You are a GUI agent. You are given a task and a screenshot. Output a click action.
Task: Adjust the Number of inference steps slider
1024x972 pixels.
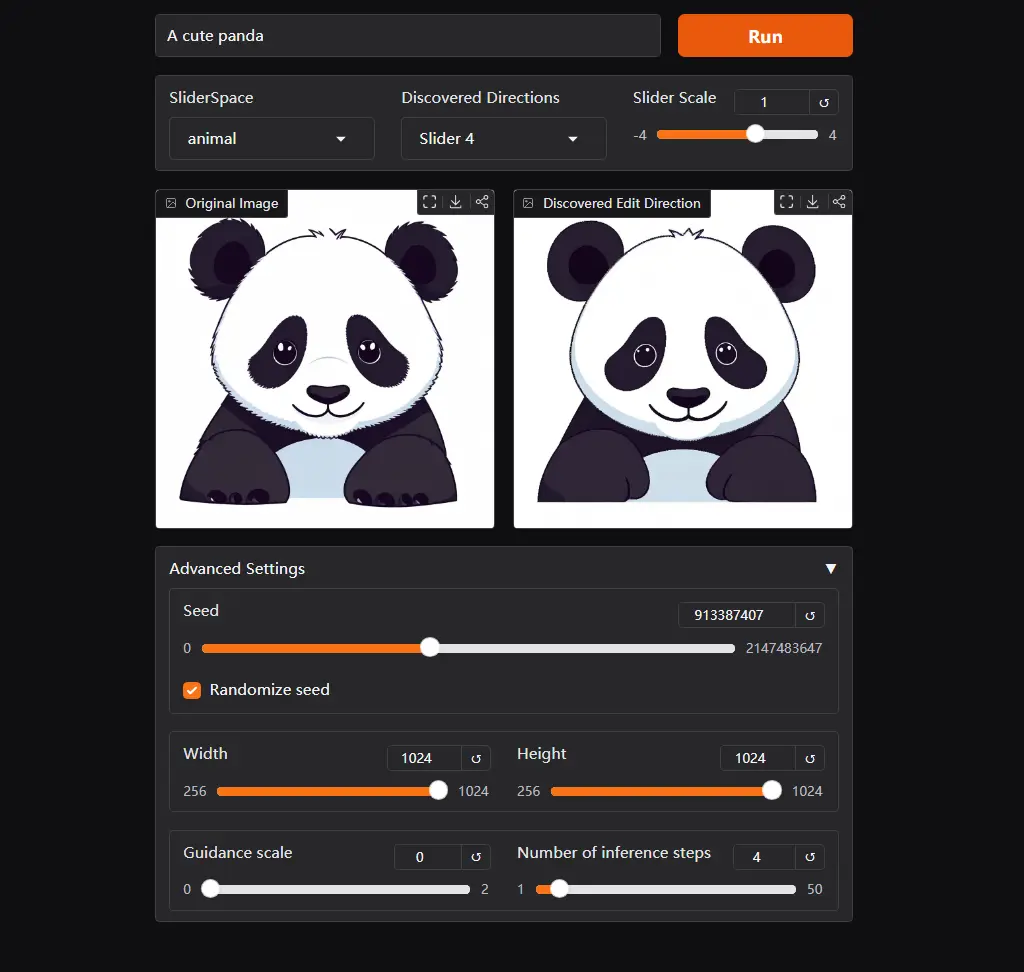point(559,889)
